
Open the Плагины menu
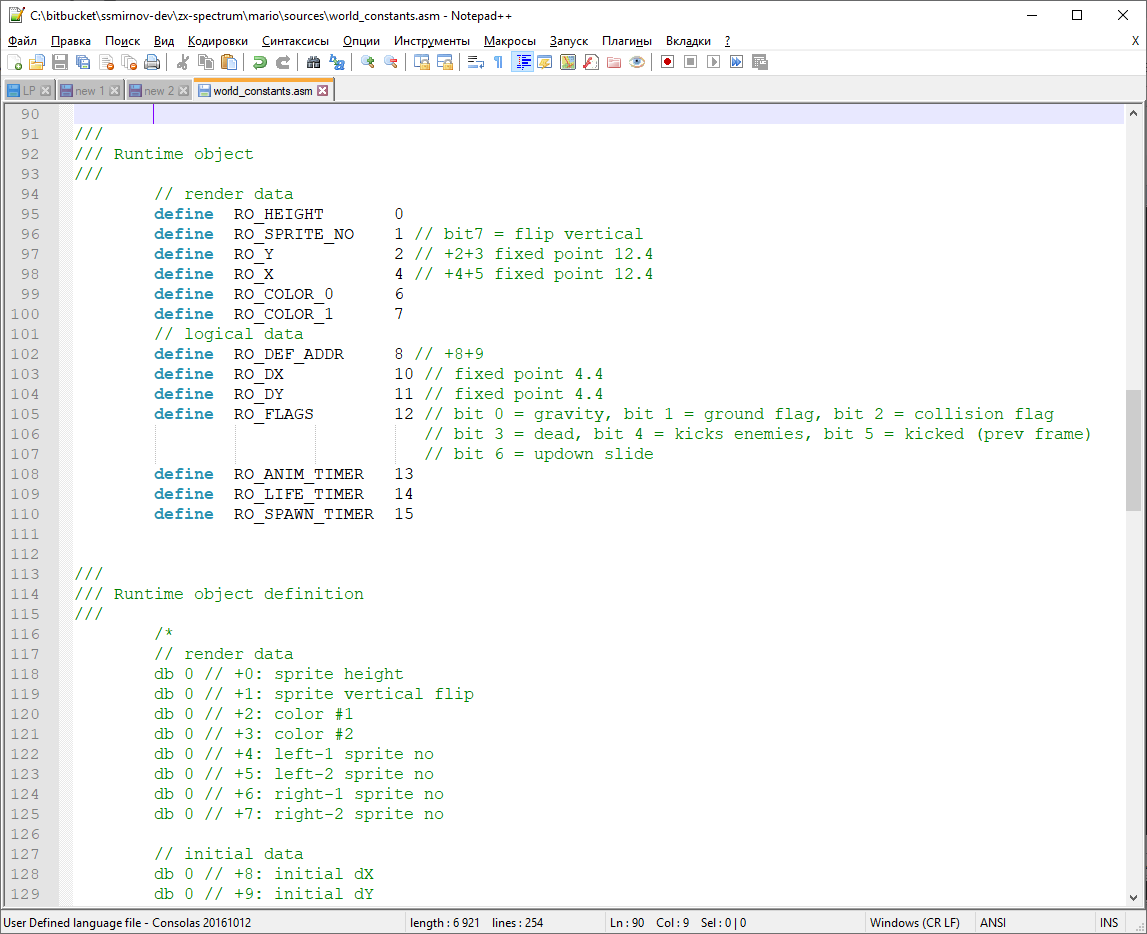coord(626,41)
